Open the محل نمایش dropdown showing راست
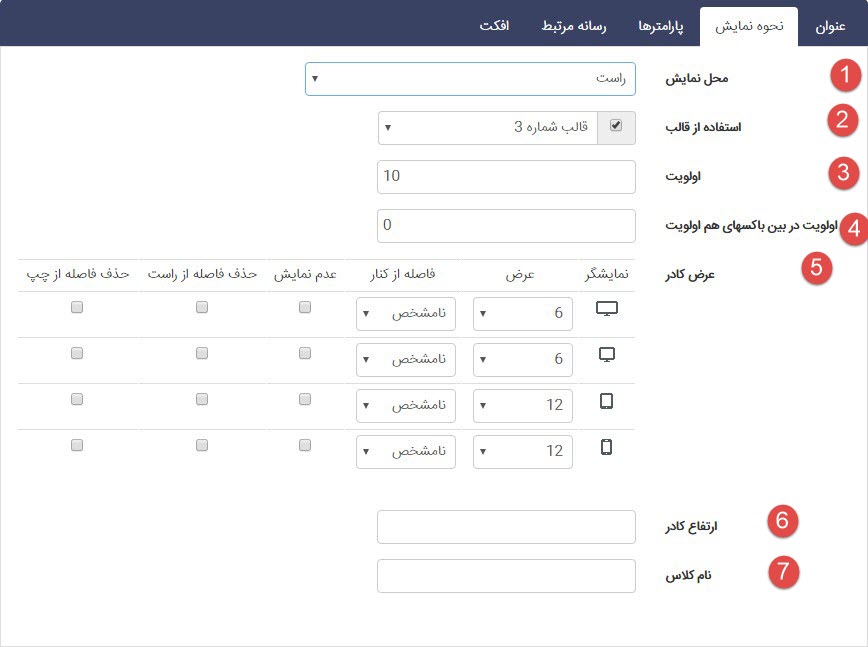The height and width of the screenshot is (647, 868). [470, 78]
